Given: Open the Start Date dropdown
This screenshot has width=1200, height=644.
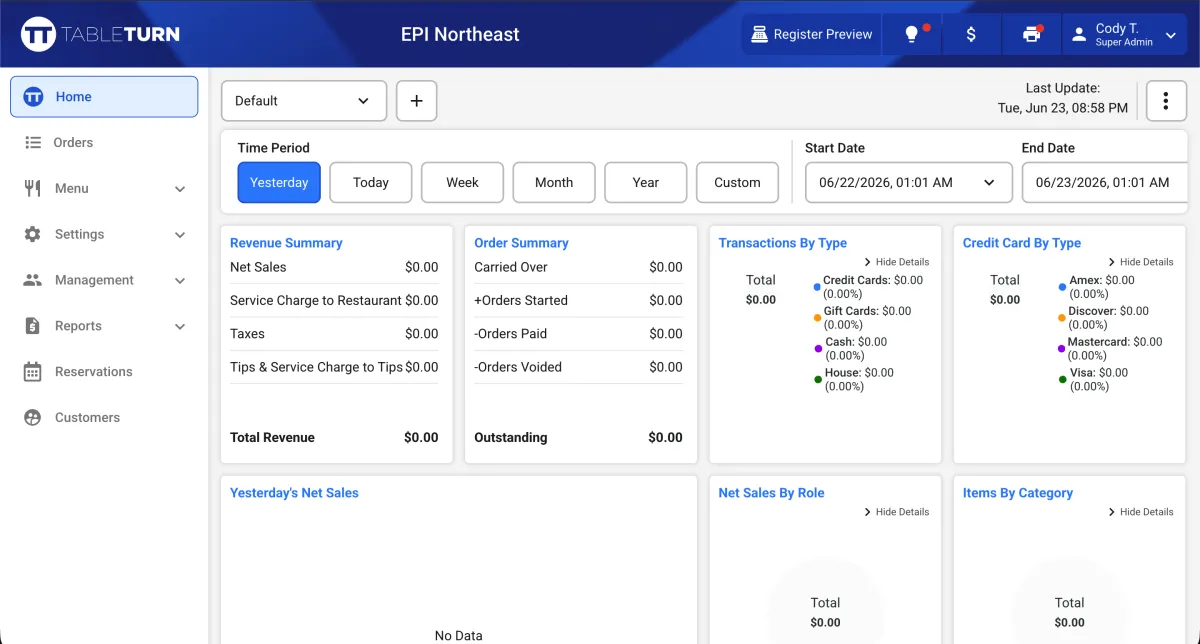Looking at the screenshot, I should pyautogui.click(x=909, y=183).
